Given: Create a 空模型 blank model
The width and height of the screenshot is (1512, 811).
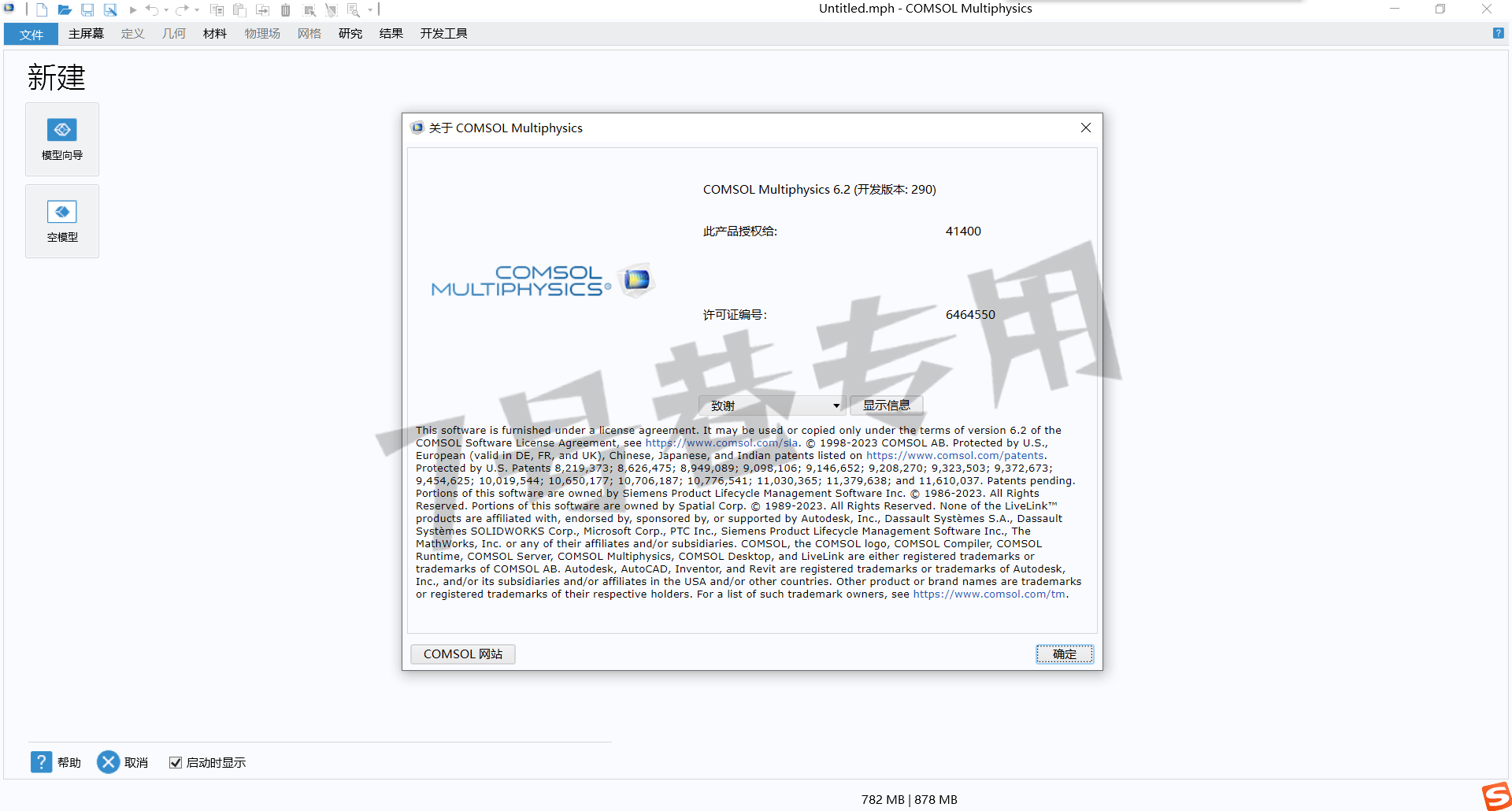Looking at the screenshot, I should pyautogui.click(x=62, y=221).
